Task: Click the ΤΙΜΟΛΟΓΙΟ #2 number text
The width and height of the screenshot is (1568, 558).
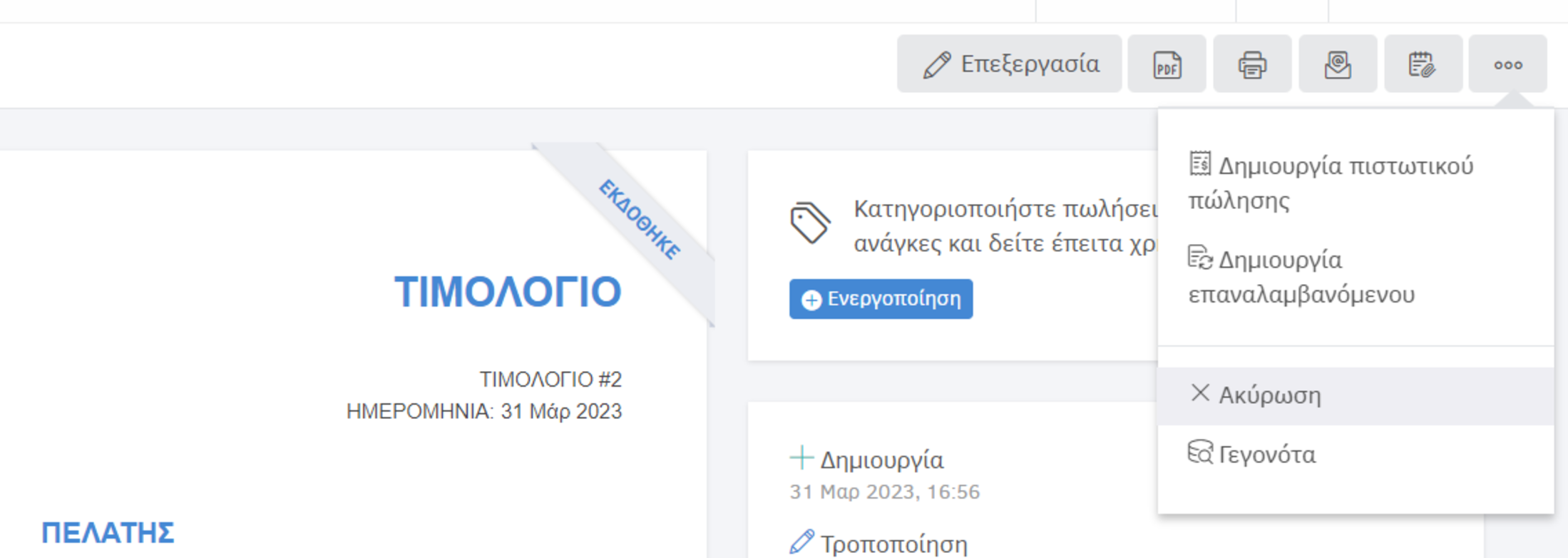Action: [550, 380]
